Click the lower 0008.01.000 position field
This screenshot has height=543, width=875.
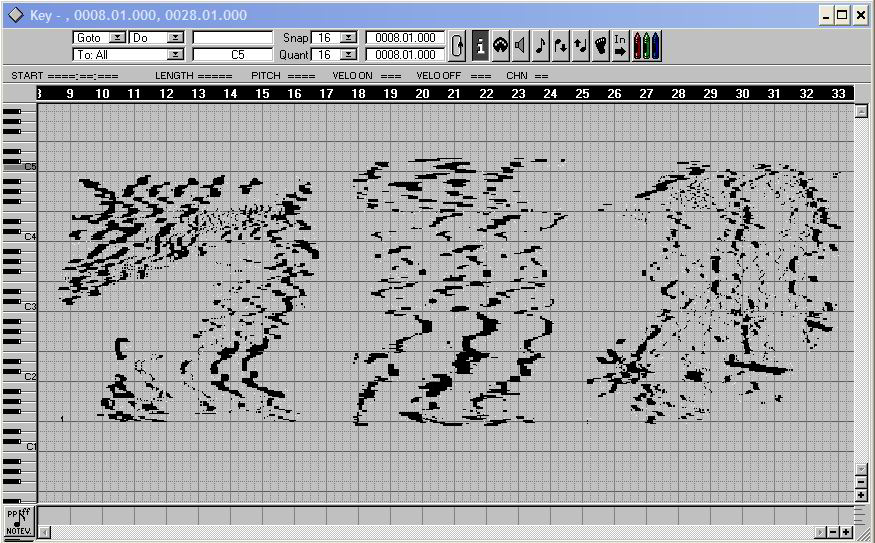point(405,55)
